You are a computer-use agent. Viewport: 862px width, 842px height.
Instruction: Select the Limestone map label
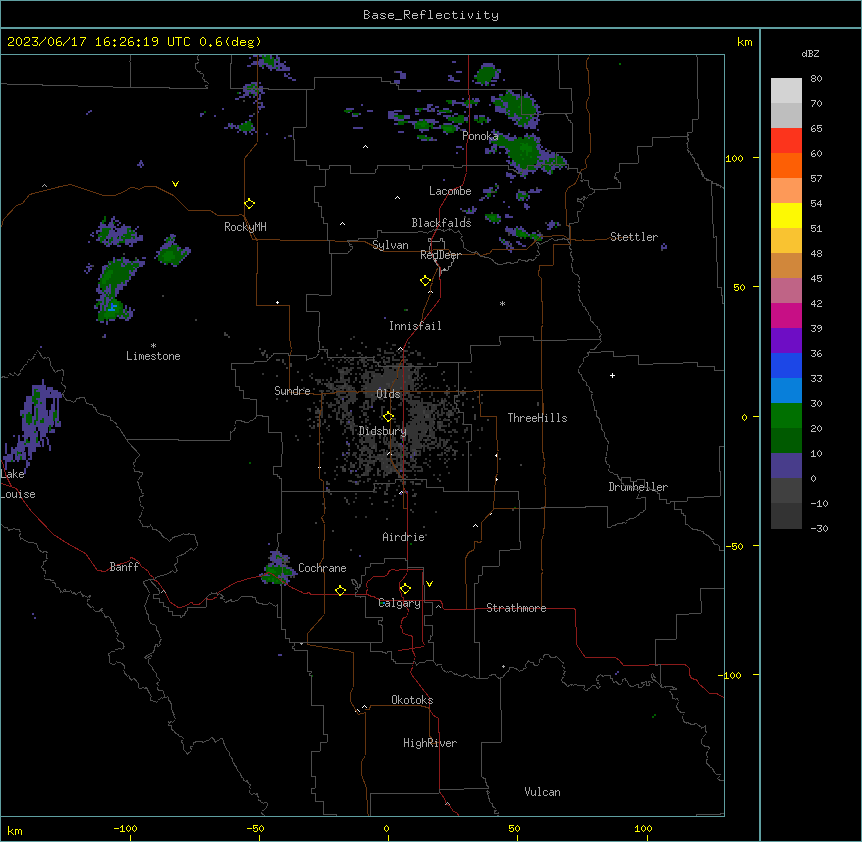coord(153,356)
